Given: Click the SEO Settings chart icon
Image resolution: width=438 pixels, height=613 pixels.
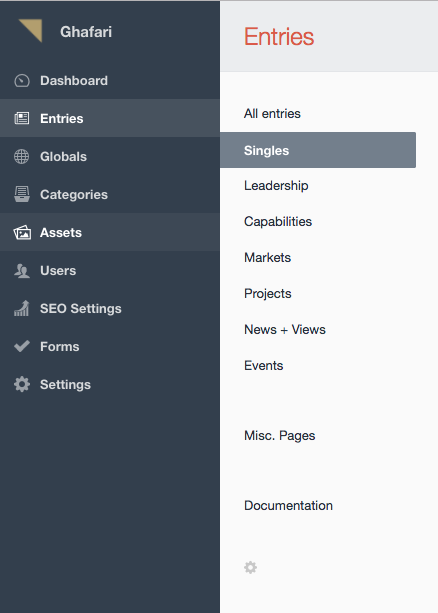Looking at the screenshot, I should (x=22, y=308).
